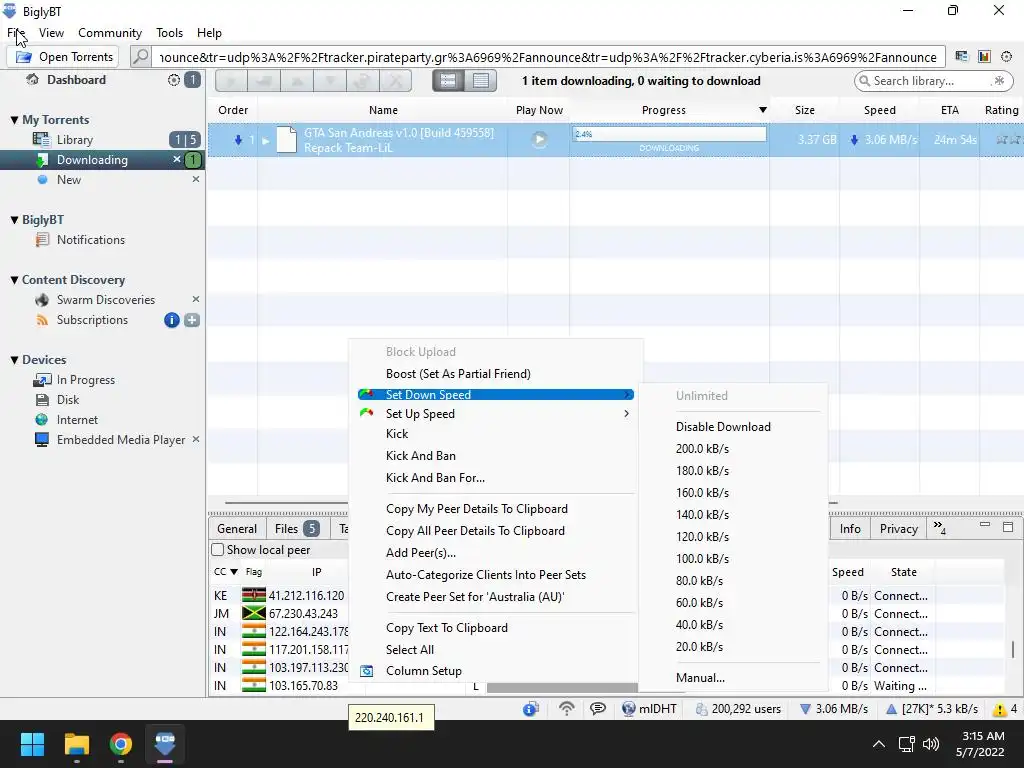Toggle the Show local peer checkbox
This screenshot has height=768, width=1024.
pos(217,550)
